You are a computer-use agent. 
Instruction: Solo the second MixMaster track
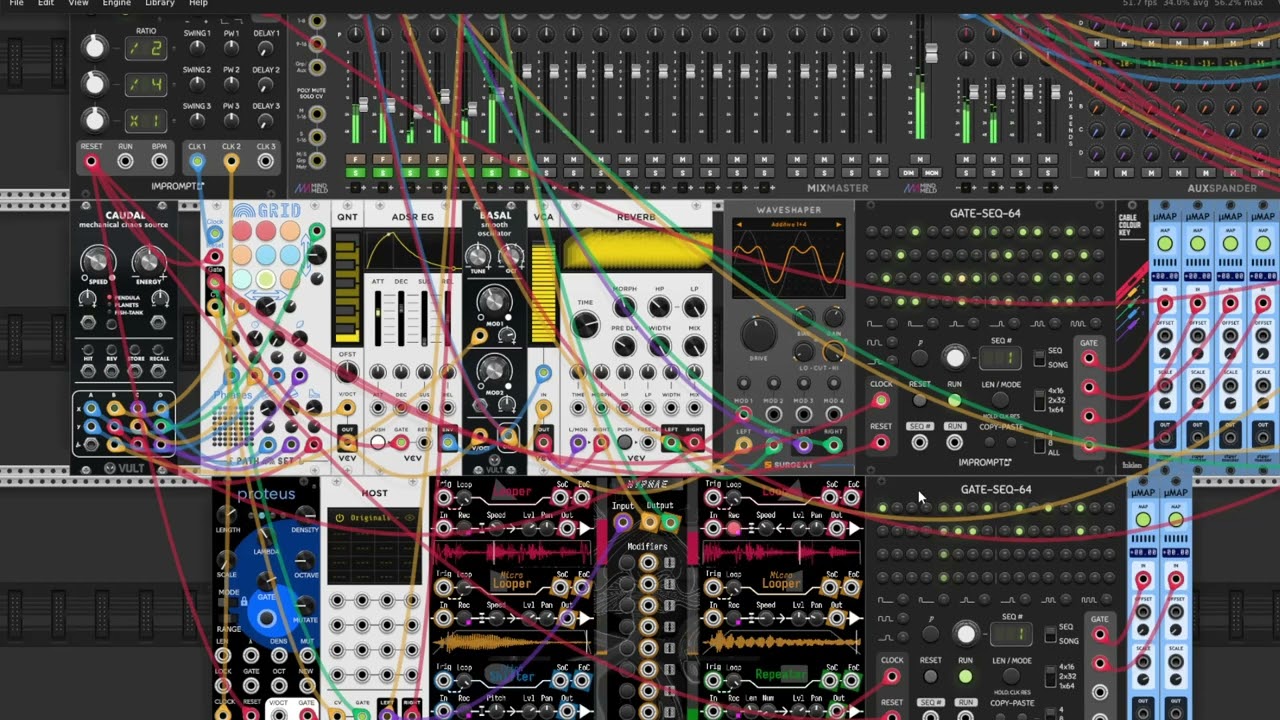point(382,172)
